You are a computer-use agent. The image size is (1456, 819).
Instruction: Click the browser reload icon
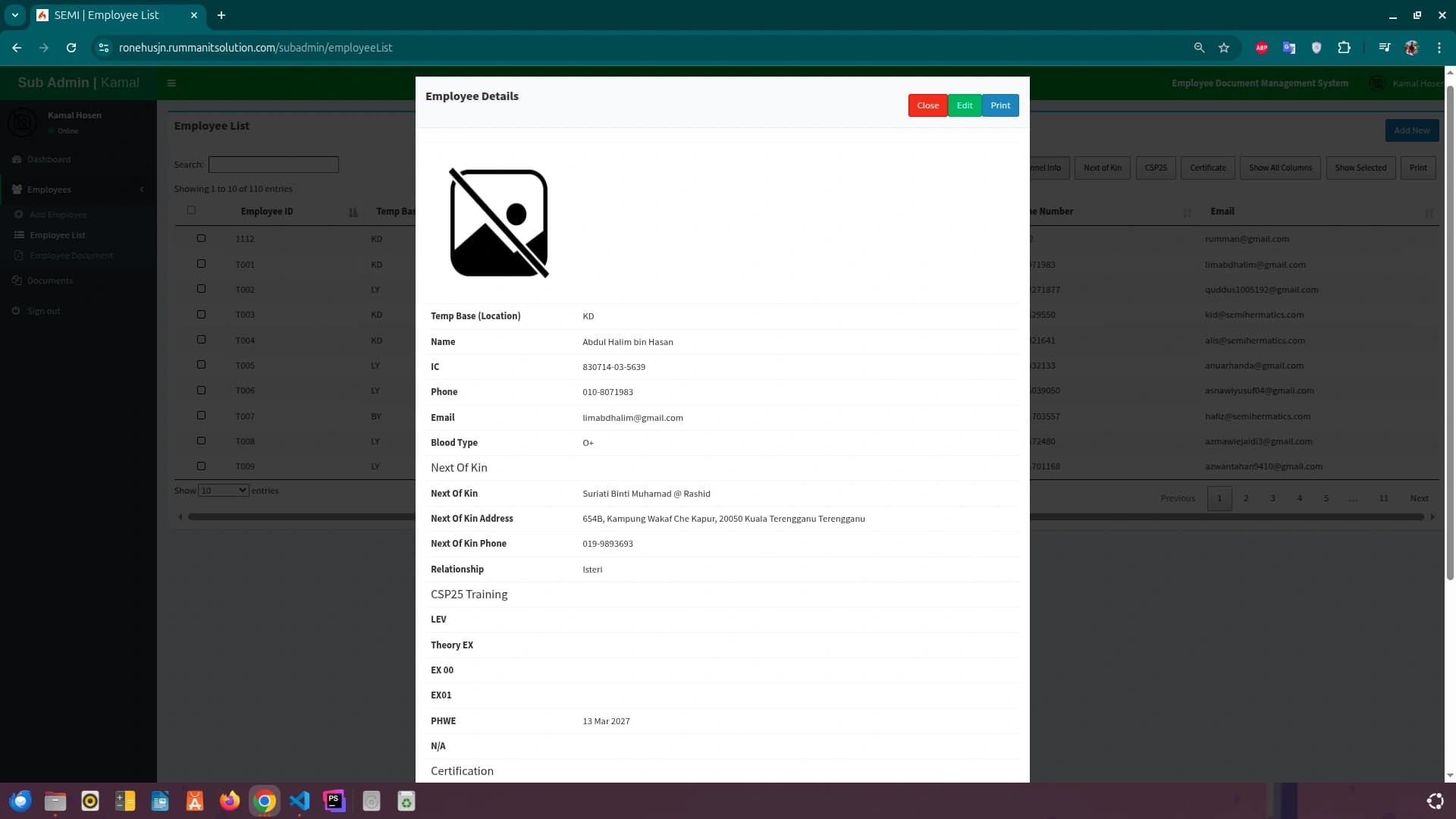click(x=71, y=47)
